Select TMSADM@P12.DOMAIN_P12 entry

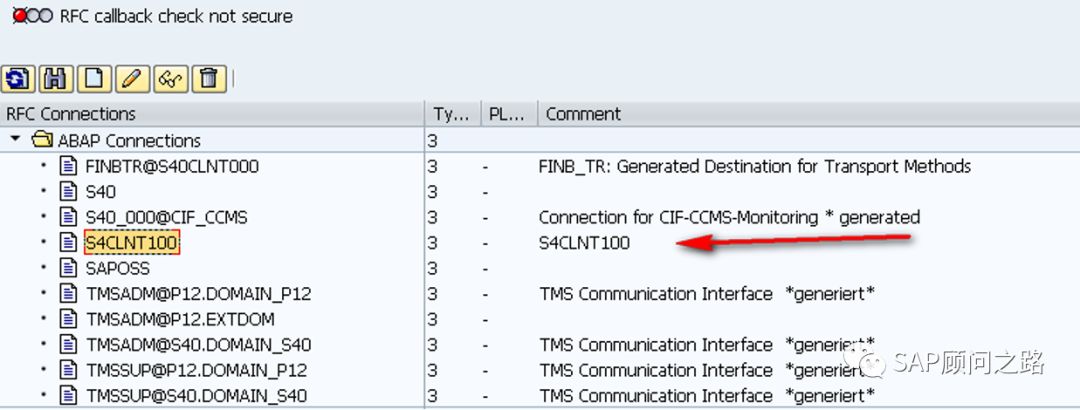click(198, 294)
